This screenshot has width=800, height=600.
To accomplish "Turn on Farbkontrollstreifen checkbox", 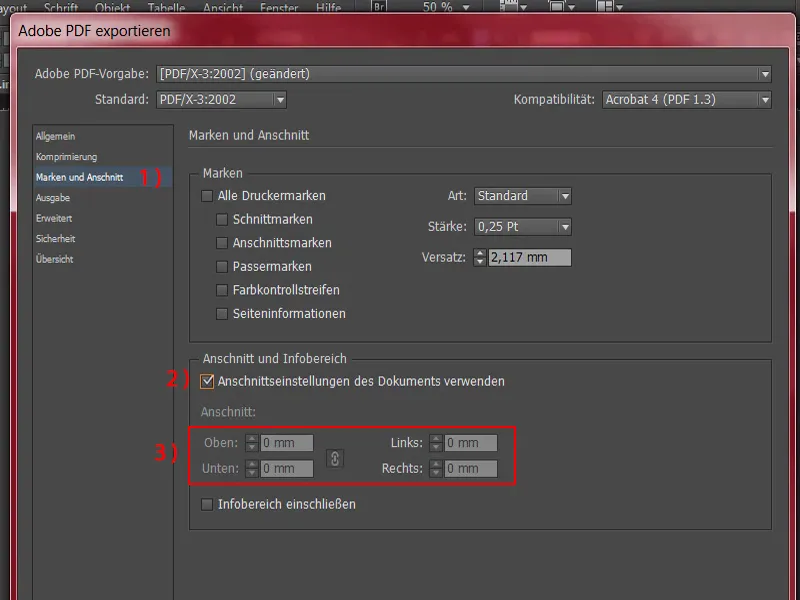I will click(x=221, y=290).
